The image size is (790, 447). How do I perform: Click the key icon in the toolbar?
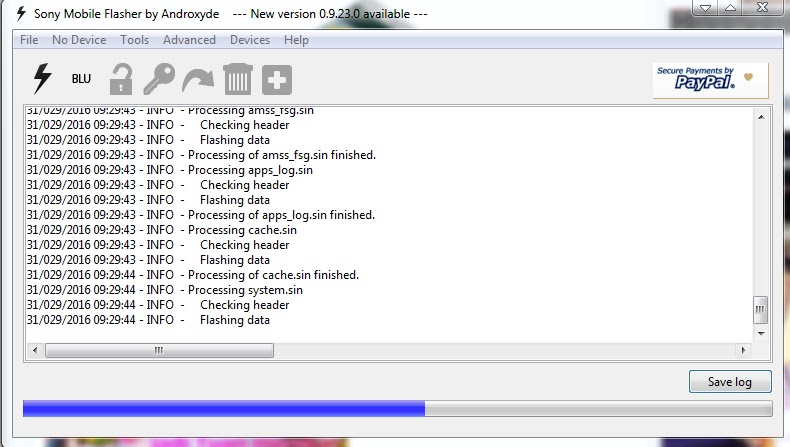pyautogui.click(x=159, y=79)
